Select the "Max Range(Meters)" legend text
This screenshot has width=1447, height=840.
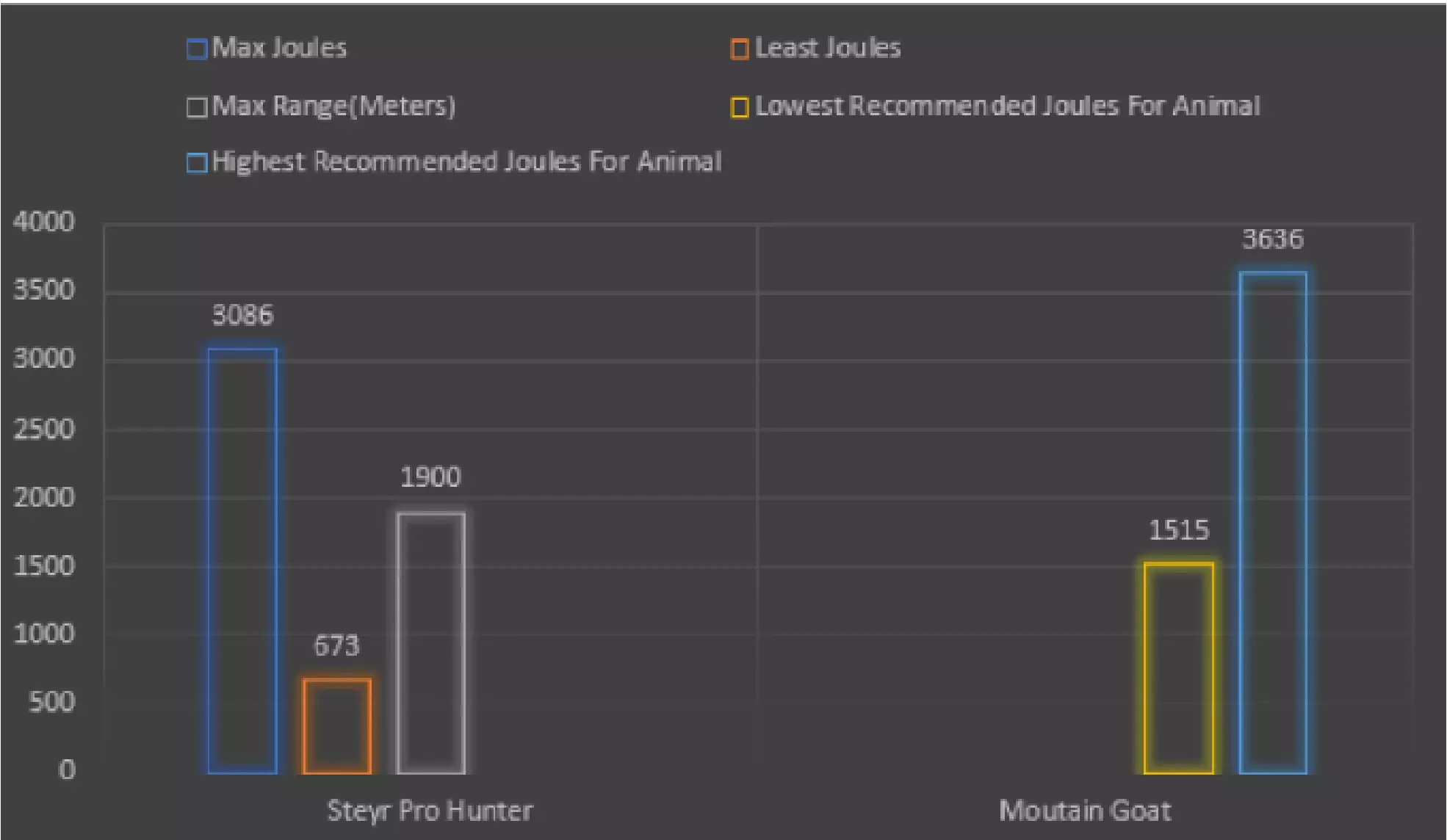[x=333, y=106]
